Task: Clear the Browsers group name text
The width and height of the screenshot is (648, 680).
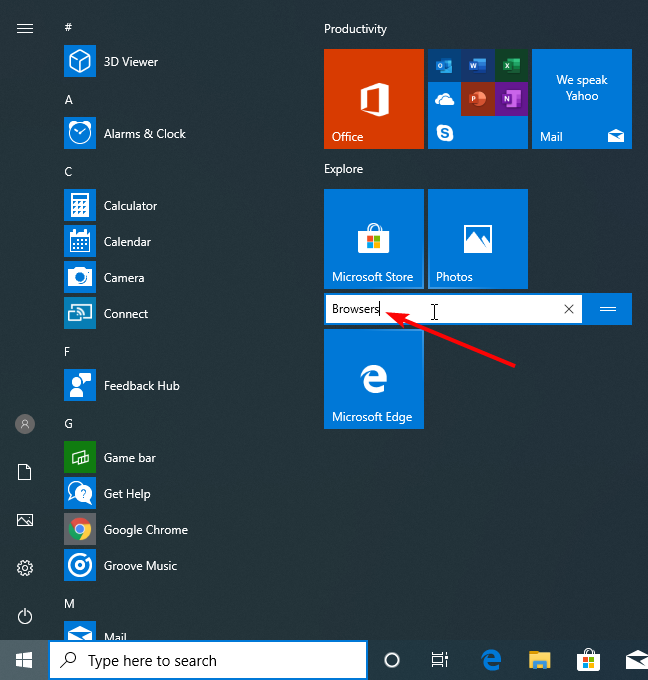Action: (569, 309)
